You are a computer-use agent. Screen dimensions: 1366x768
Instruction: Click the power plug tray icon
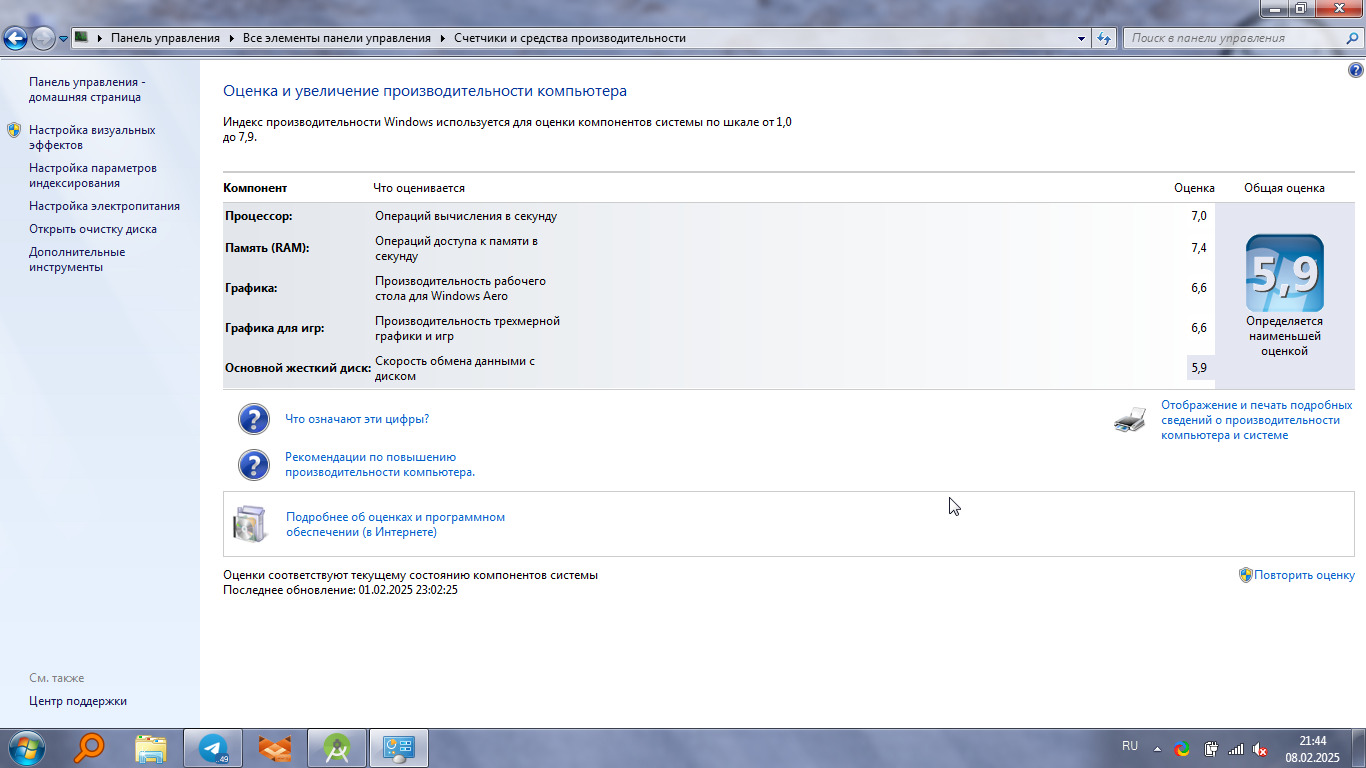click(1210, 749)
